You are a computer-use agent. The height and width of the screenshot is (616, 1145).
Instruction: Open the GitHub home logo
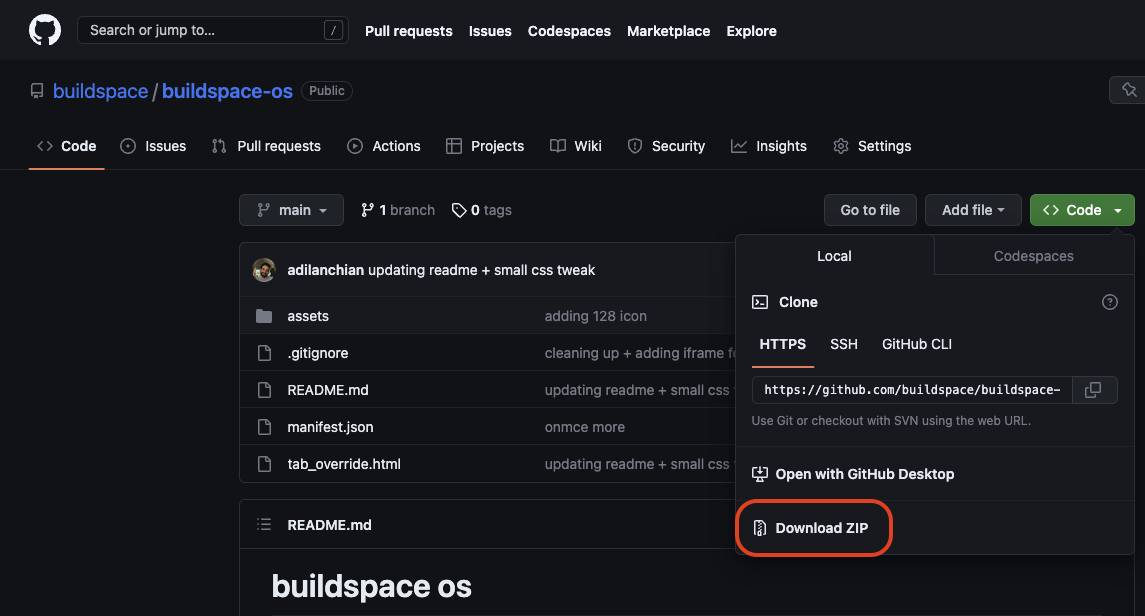point(45,31)
